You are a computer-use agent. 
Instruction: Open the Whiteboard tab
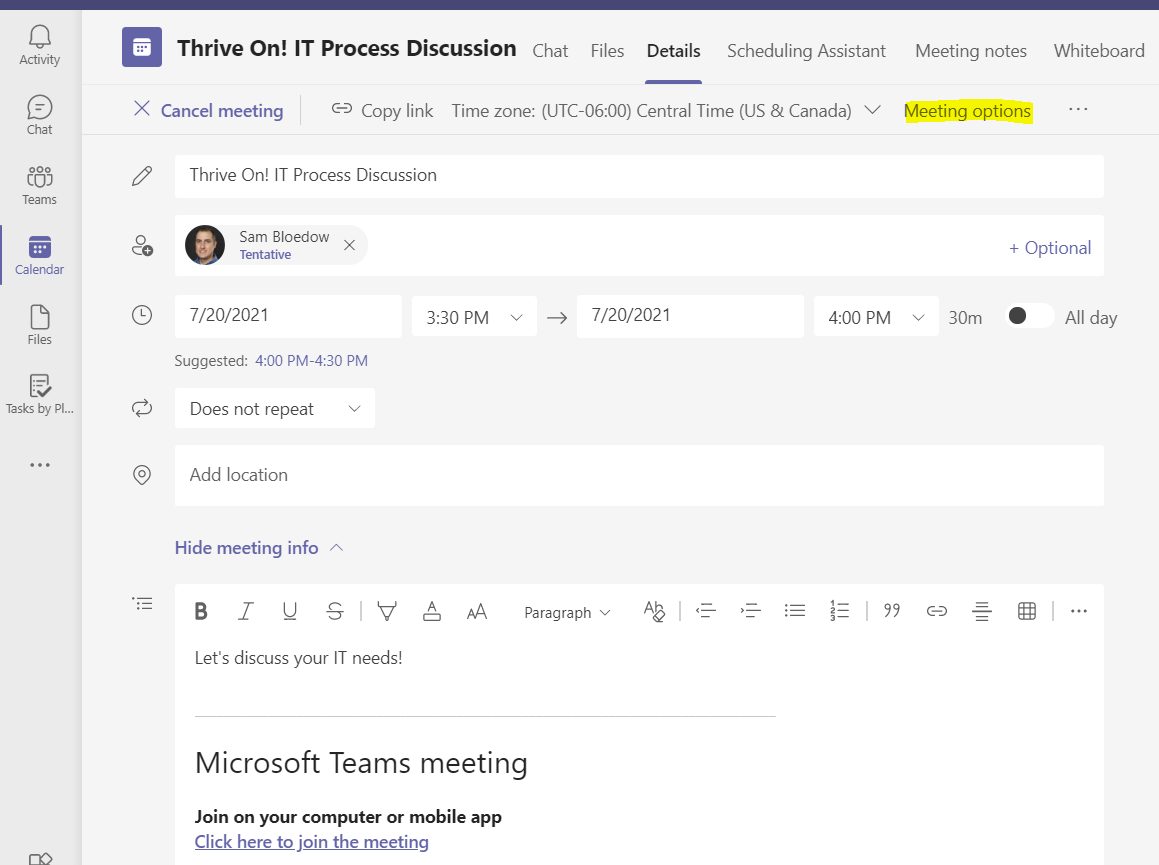tap(1099, 51)
